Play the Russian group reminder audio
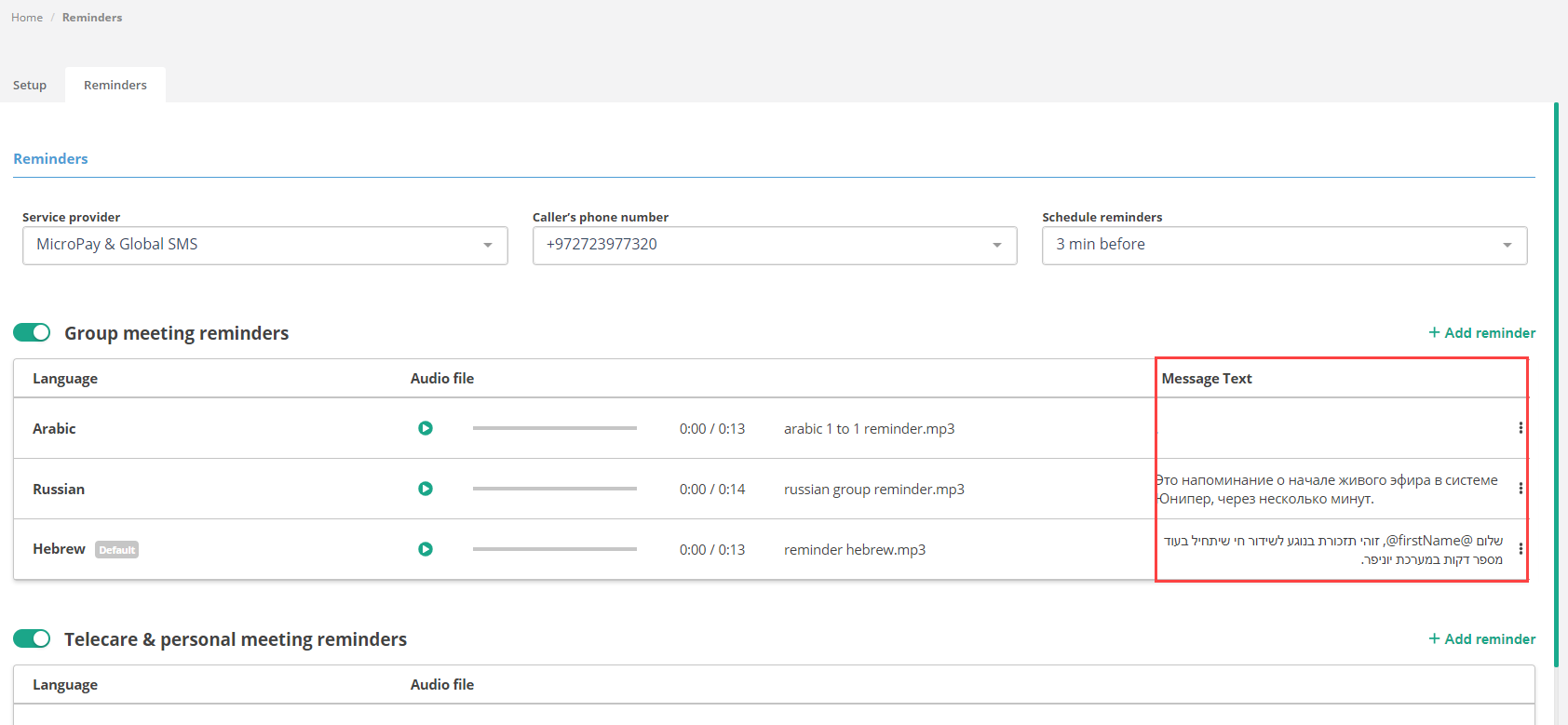Screen dimensions: 1568x725 (x=426, y=489)
